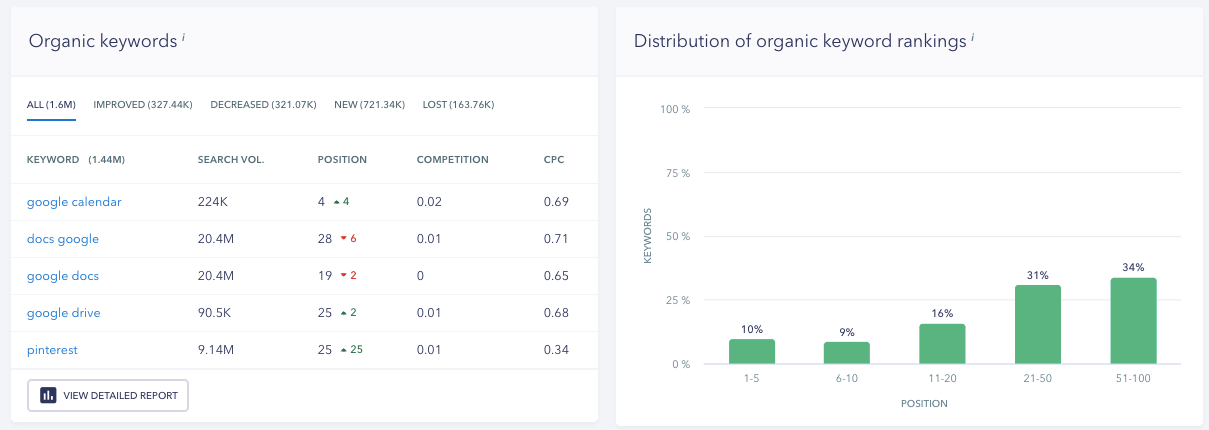Viewport: 1209px width, 430px height.
Task: Click the docs google keyword link
Action: (63, 239)
